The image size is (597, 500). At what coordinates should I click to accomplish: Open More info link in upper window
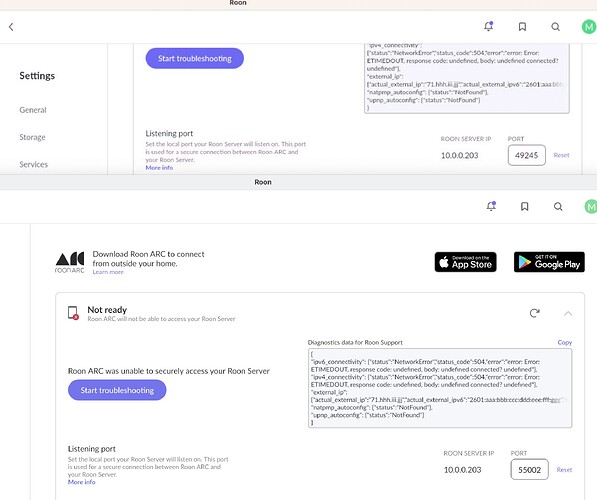tap(159, 168)
